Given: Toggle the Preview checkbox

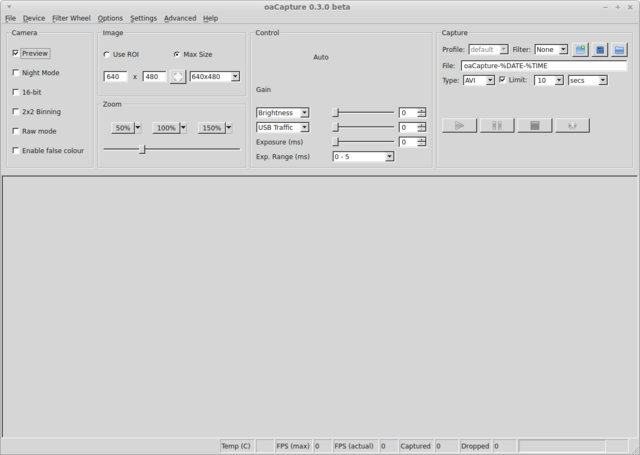Looking at the screenshot, I should (16, 53).
